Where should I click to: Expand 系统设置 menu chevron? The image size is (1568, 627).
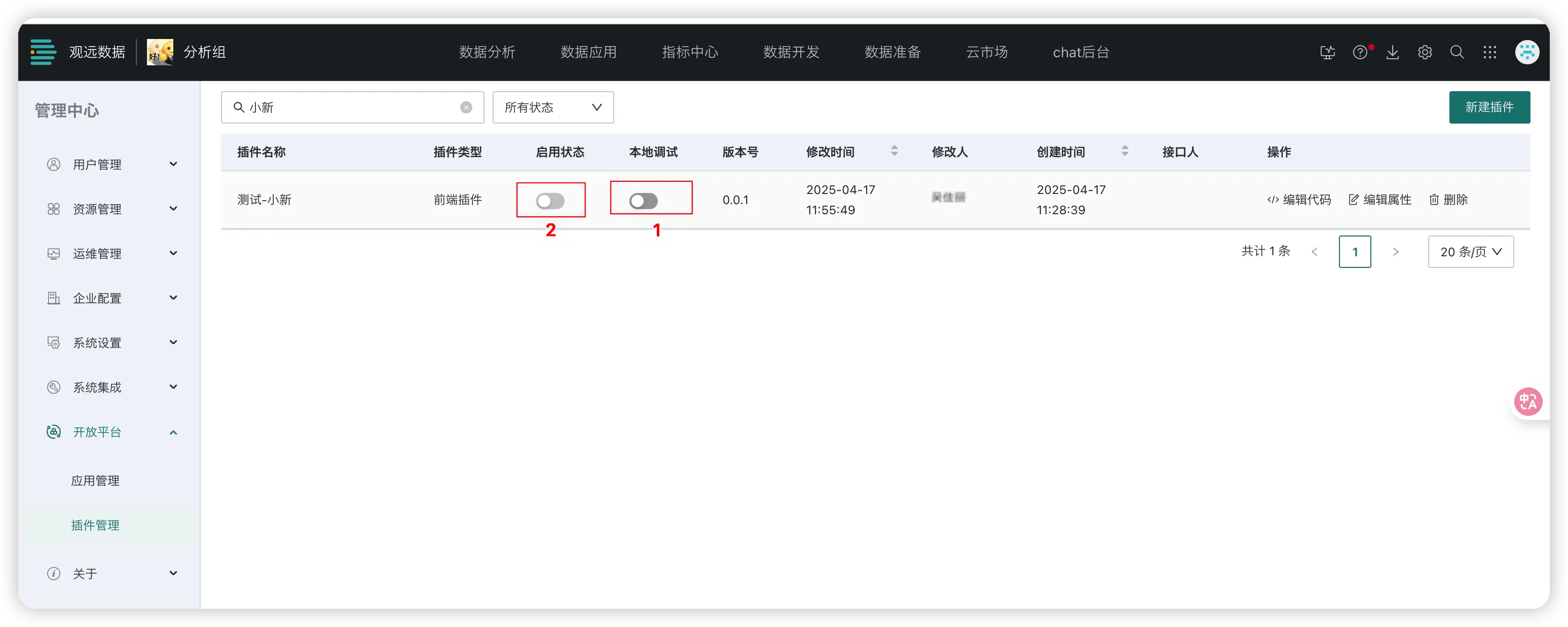tap(173, 342)
